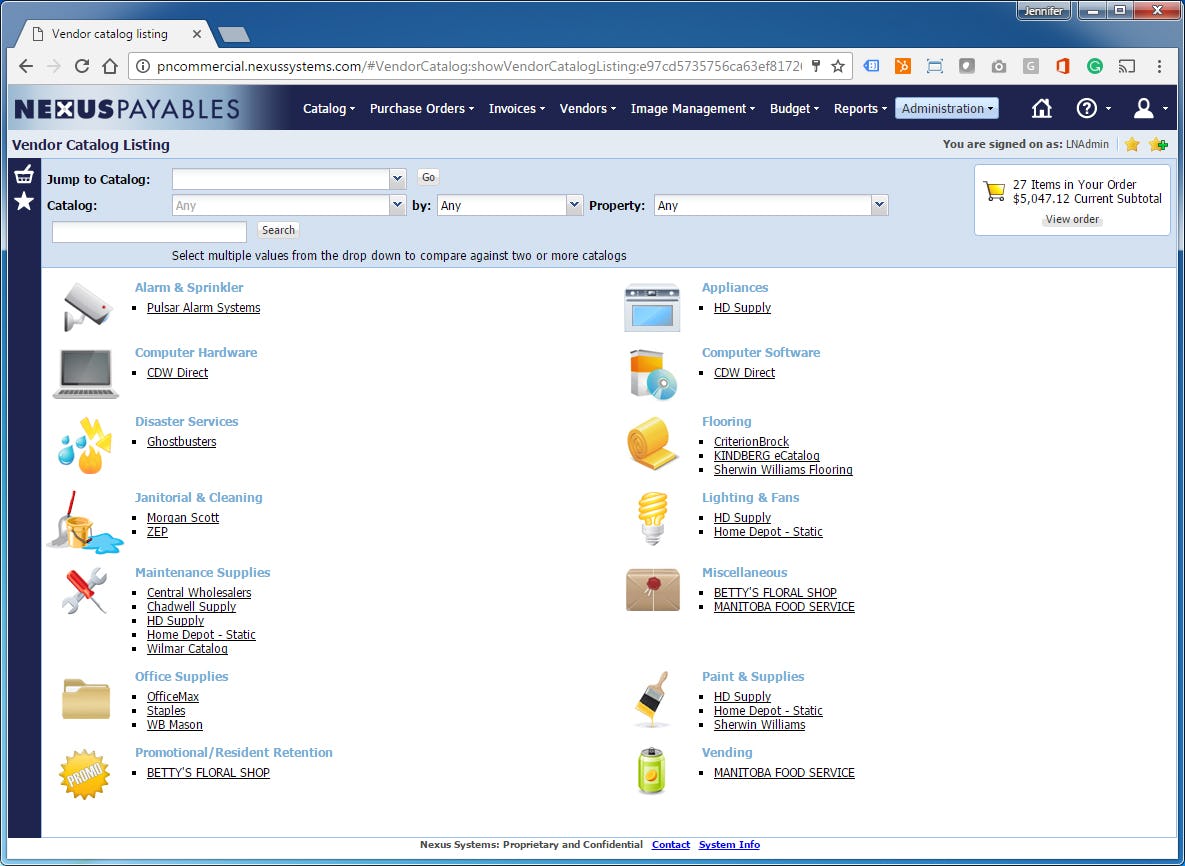This screenshot has width=1185, height=866.
Task: Click the System Info footer link
Action: (729, 845)
